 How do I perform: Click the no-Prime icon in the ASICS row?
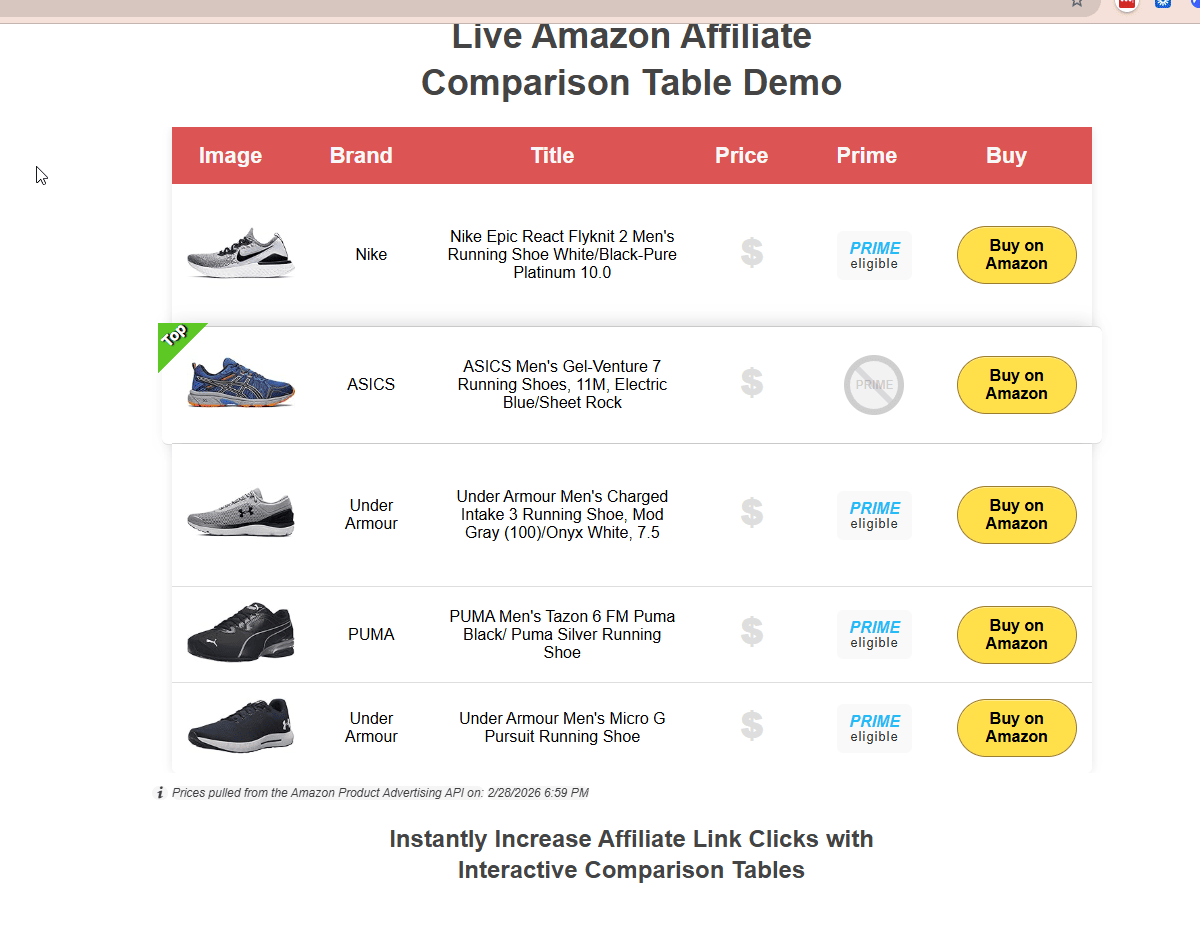(874, 385)
